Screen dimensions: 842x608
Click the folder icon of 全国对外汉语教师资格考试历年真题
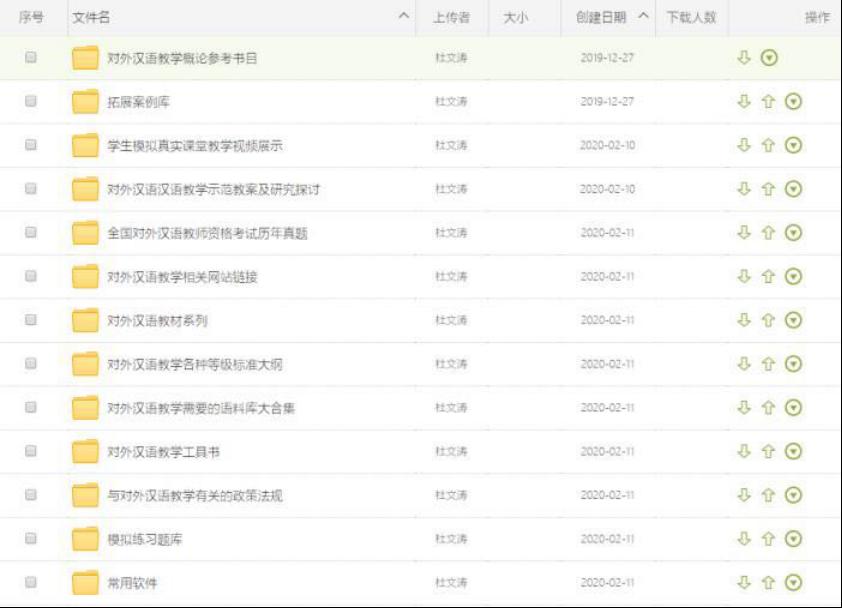85,233
